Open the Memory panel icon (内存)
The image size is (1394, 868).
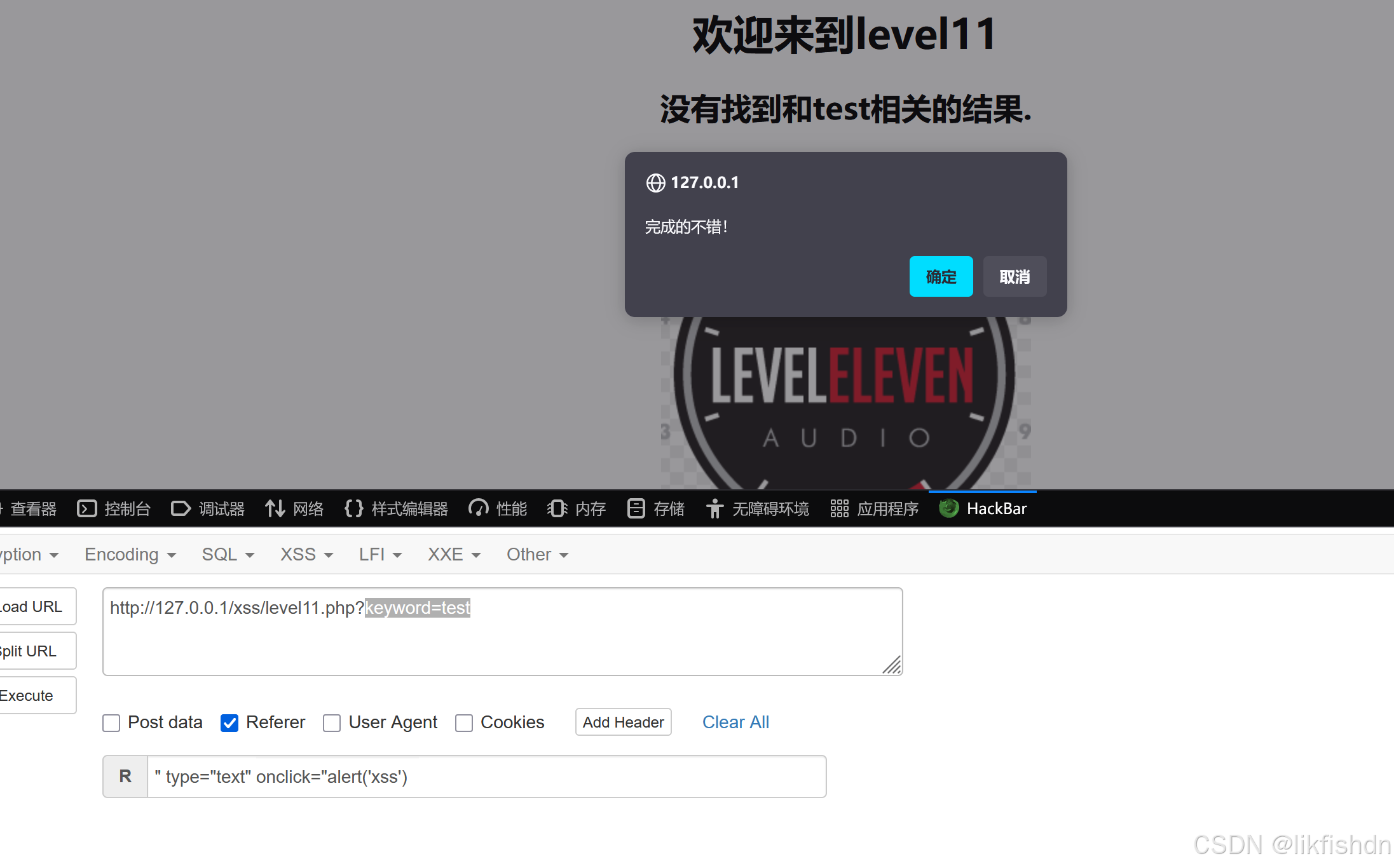pos(557,509)
